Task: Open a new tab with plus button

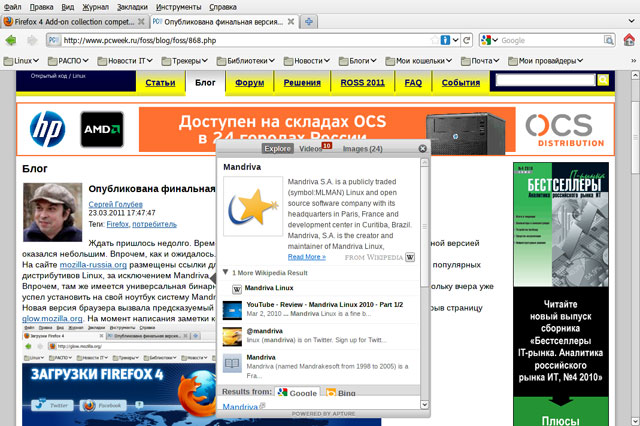Action: pyautogui.click(x=310, y=21)
